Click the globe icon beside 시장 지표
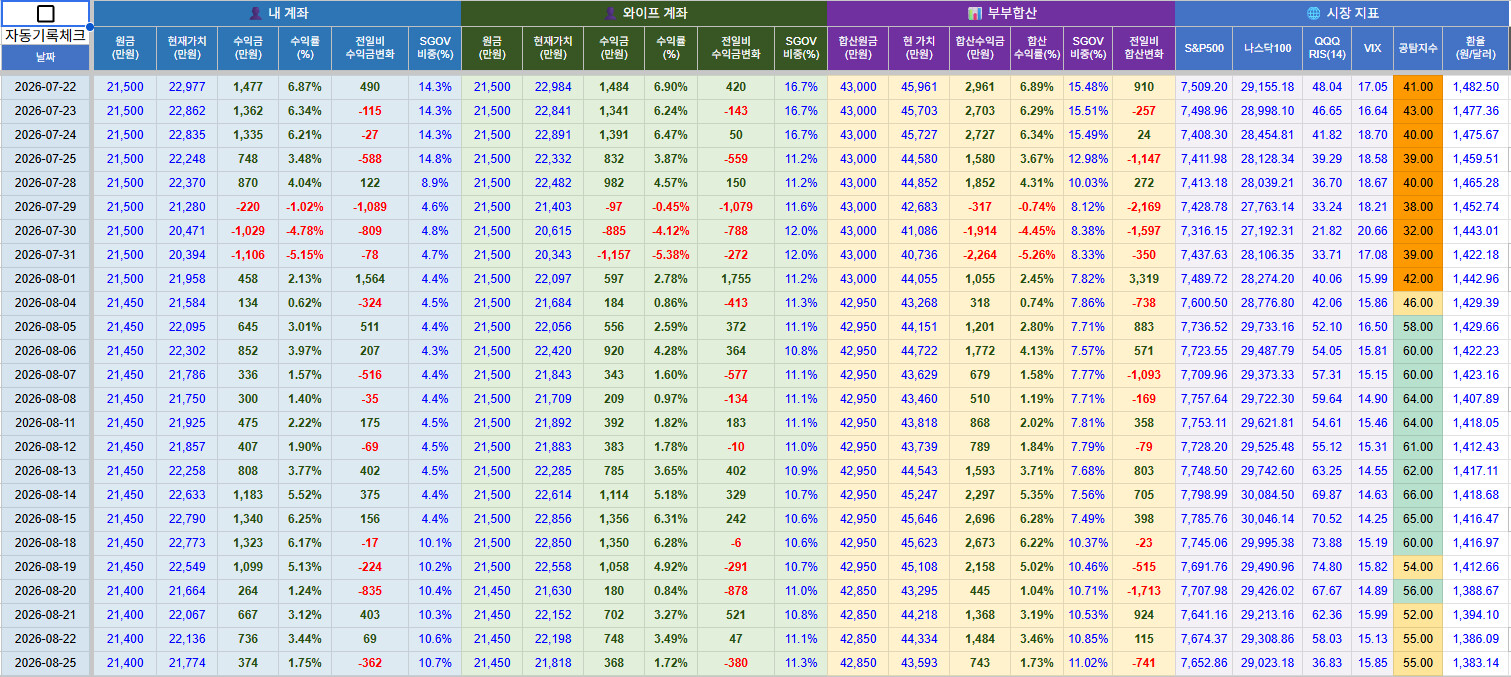Screen dimensions: 1511x677 coord(1313,13)
